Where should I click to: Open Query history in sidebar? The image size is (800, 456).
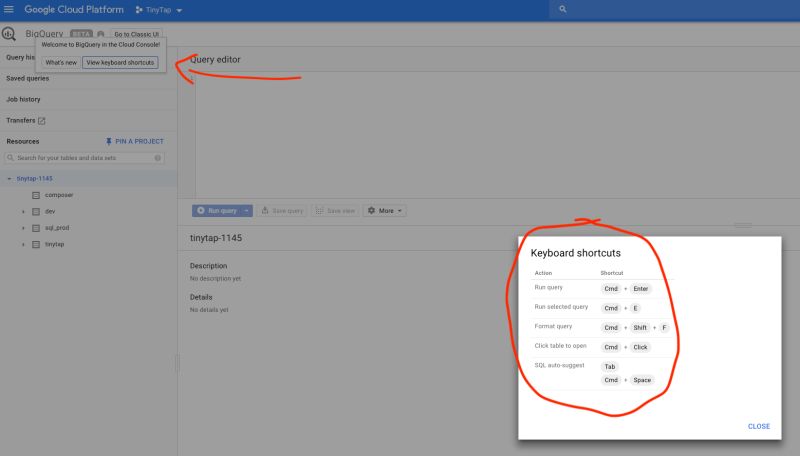point(20,57)
